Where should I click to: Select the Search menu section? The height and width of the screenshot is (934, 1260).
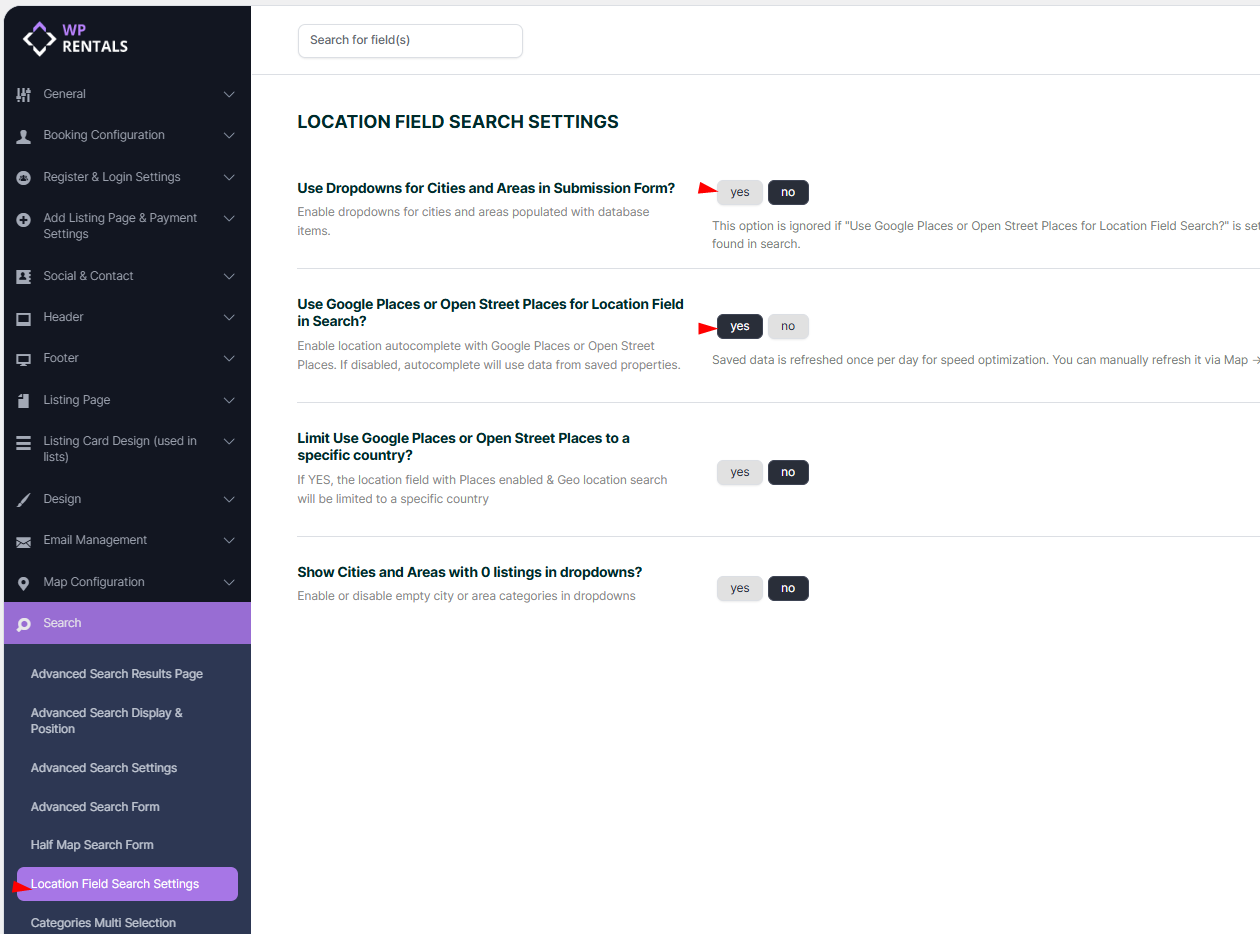coord(127,623)
